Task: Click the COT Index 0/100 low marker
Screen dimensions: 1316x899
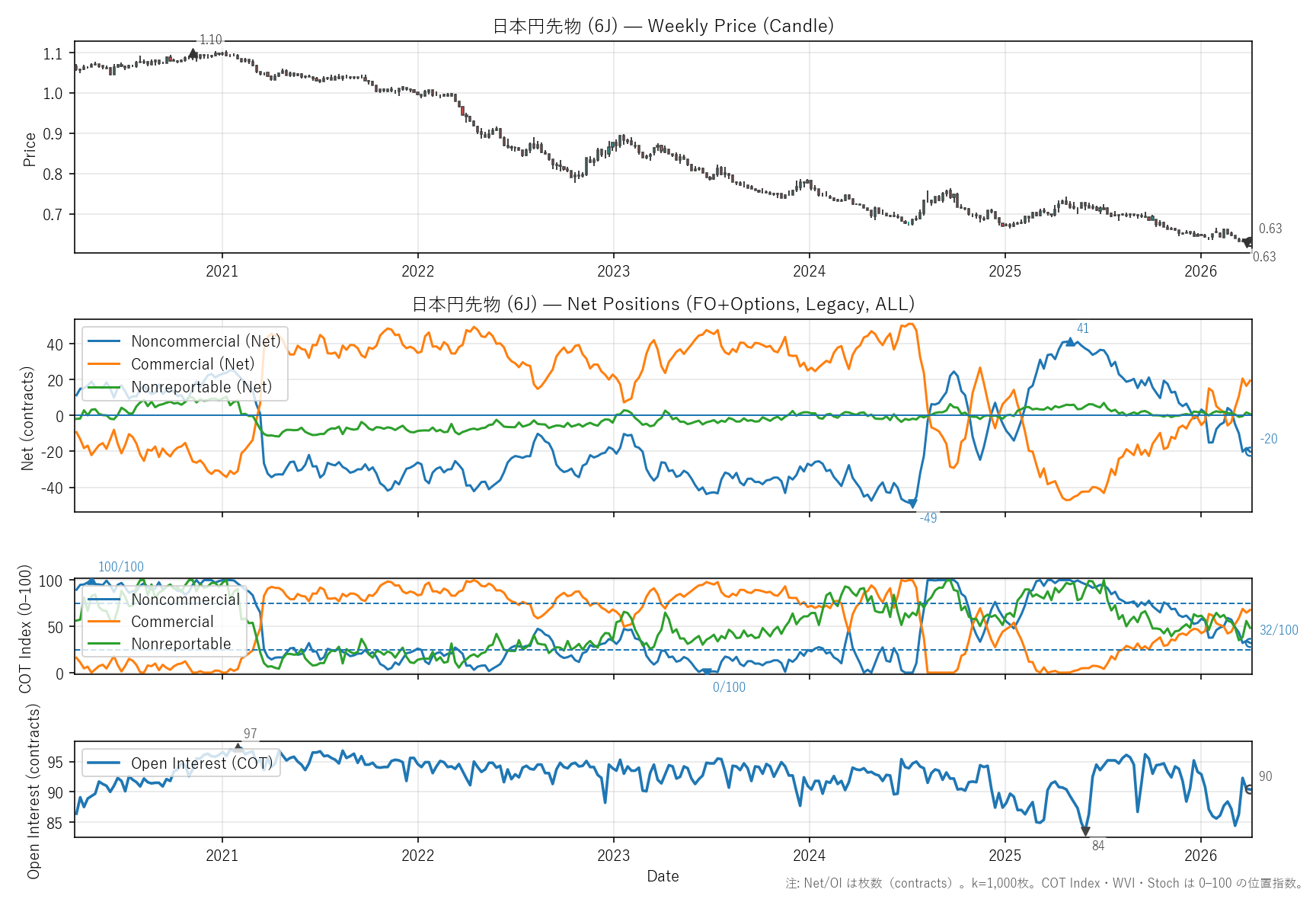Action: coord(706,672)
